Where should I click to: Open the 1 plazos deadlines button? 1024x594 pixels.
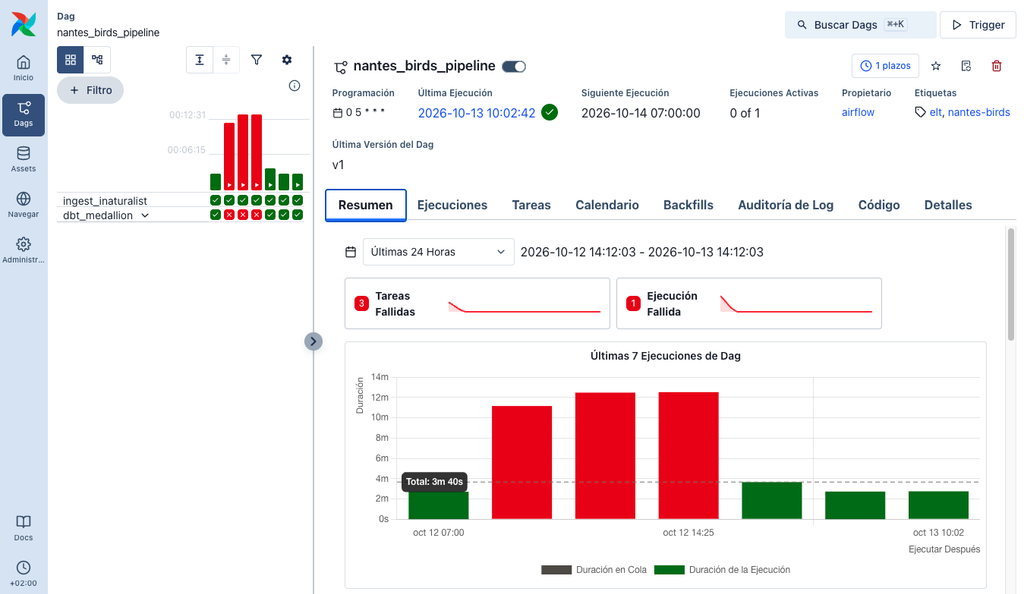886,66
